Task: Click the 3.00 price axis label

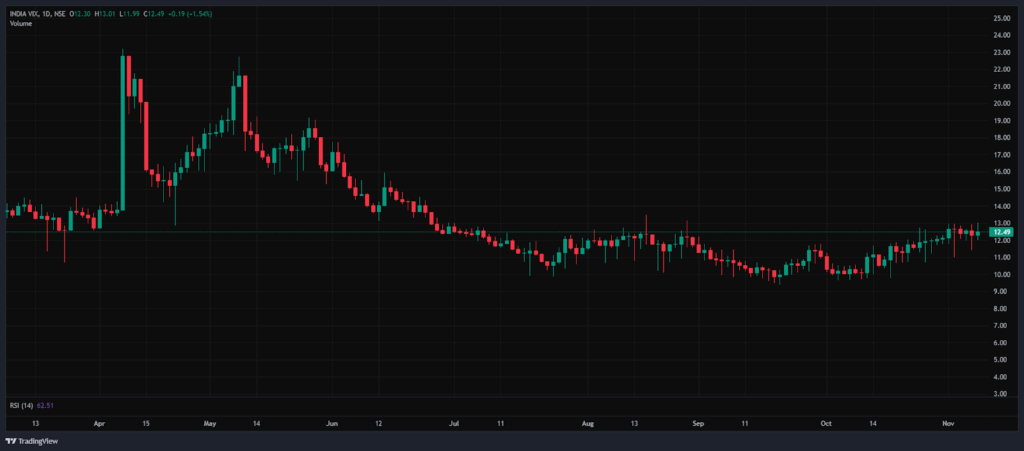Action: coord(1001,394)
